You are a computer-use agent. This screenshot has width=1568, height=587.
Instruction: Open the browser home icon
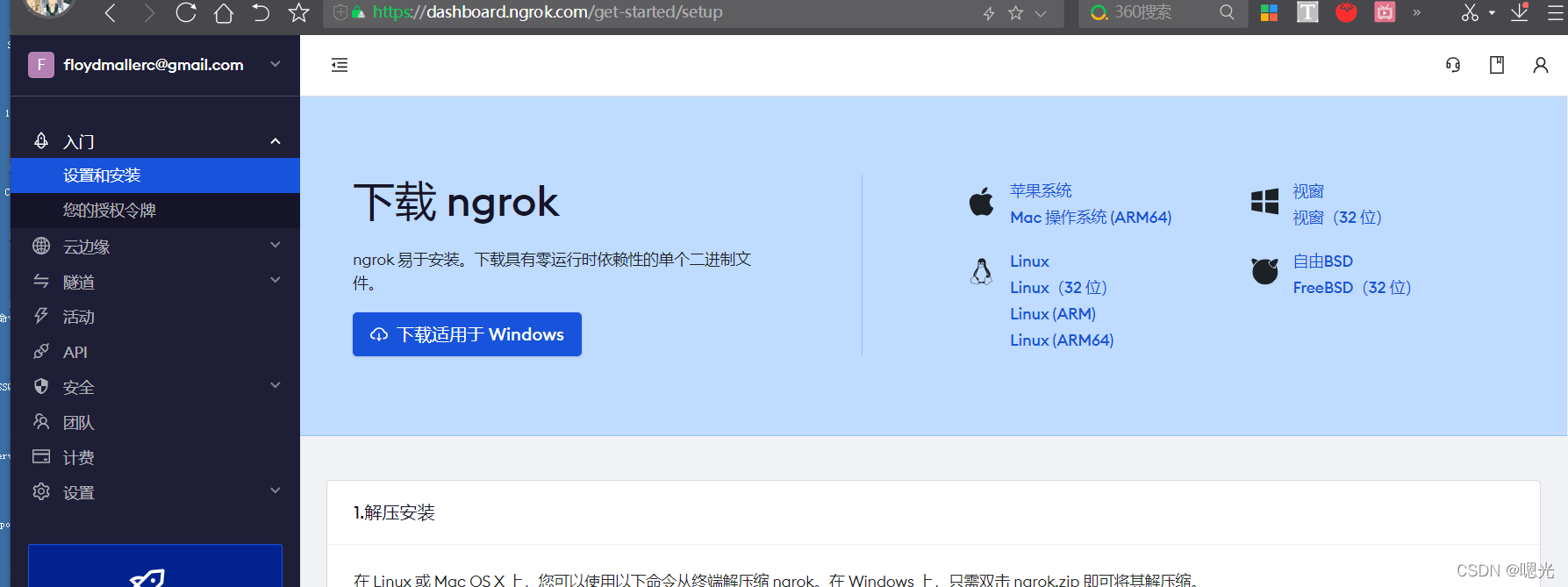coord(224,13)
